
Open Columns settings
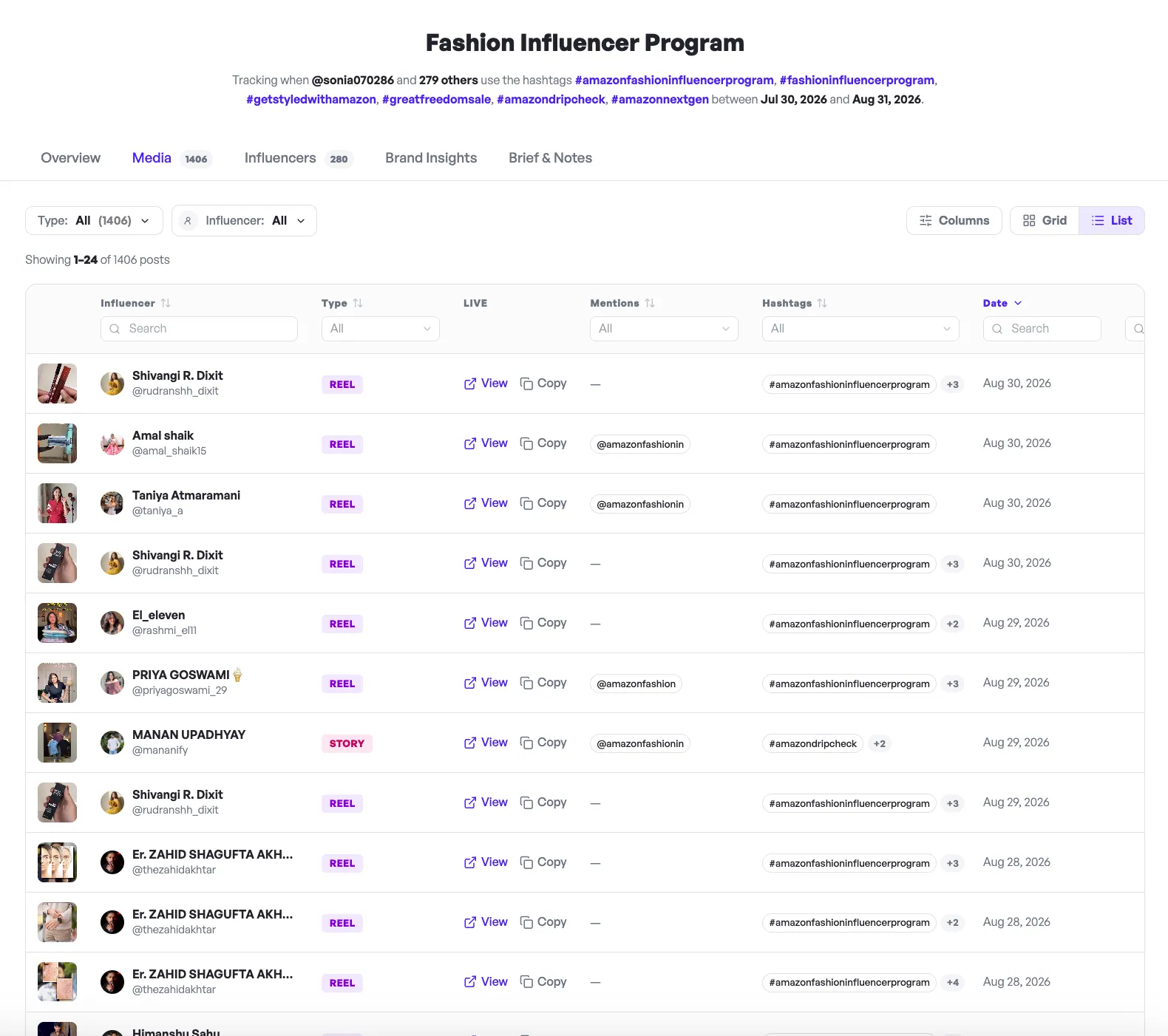coord(954,220)
